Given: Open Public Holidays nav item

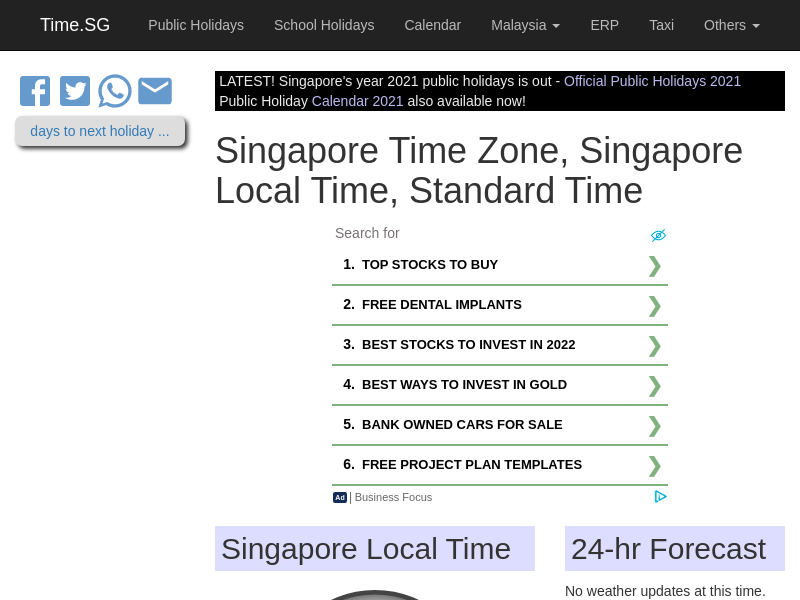Looking at the screenshot, I should coord(196,25).
